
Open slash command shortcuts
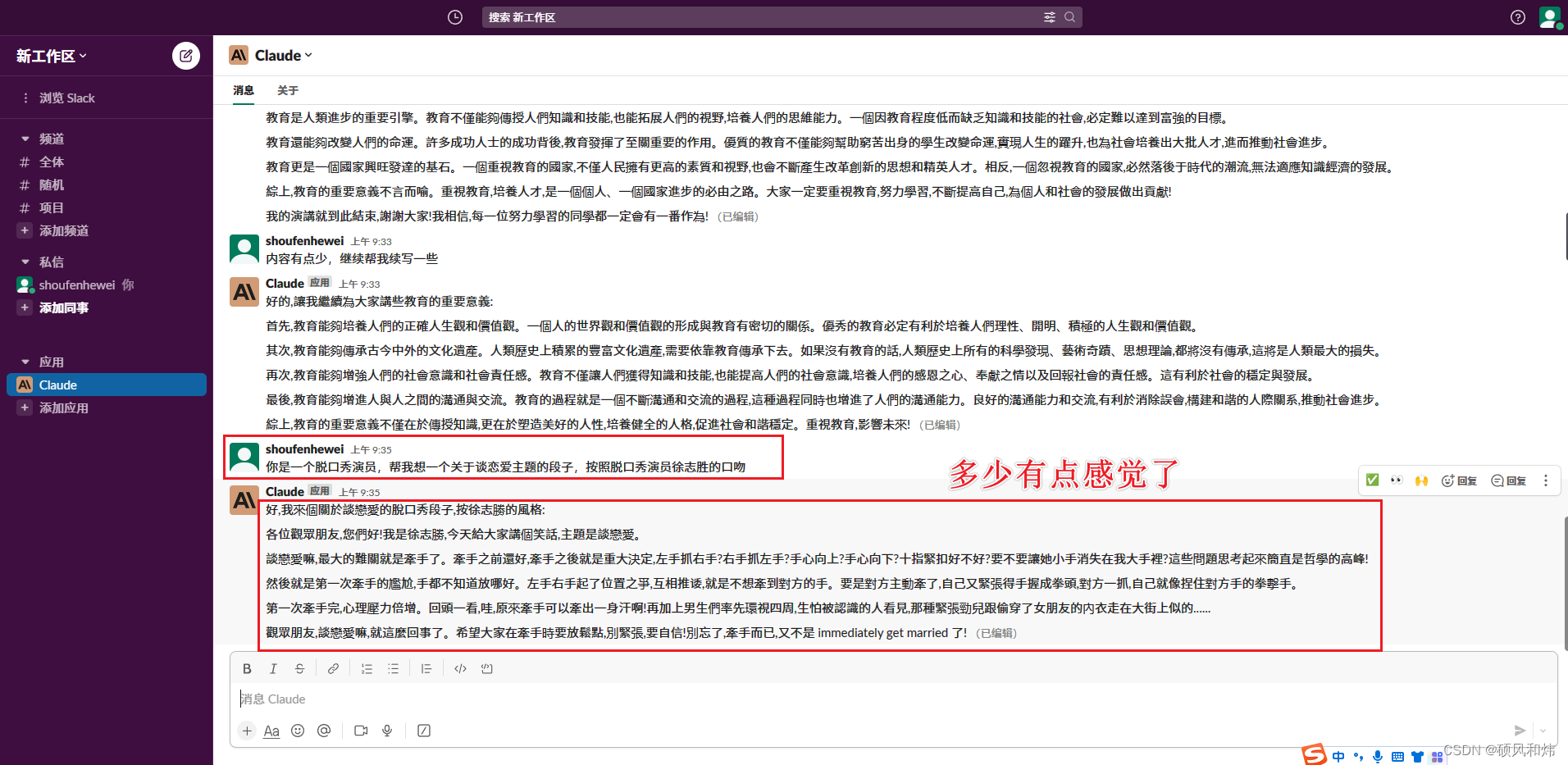click(424, 731)
